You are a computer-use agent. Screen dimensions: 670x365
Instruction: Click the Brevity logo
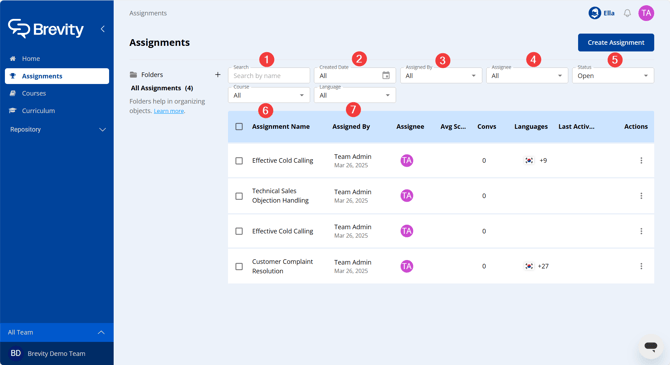point(46,29)
